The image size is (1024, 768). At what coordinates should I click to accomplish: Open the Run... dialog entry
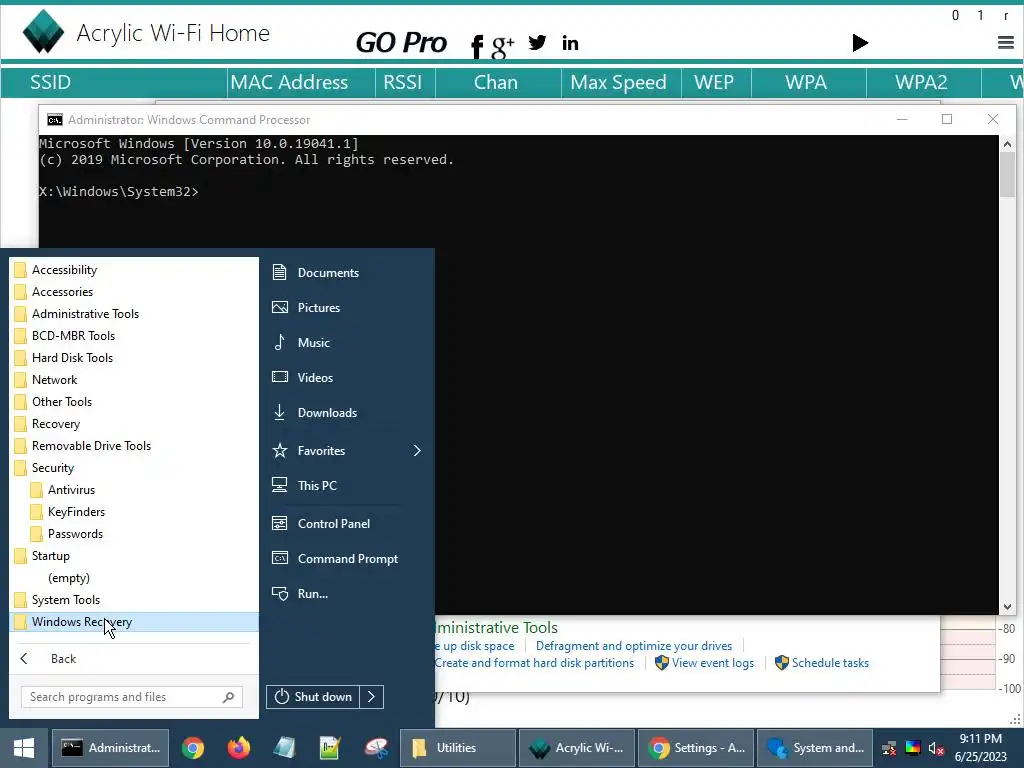pyautogui.click(x=347, y=594)
